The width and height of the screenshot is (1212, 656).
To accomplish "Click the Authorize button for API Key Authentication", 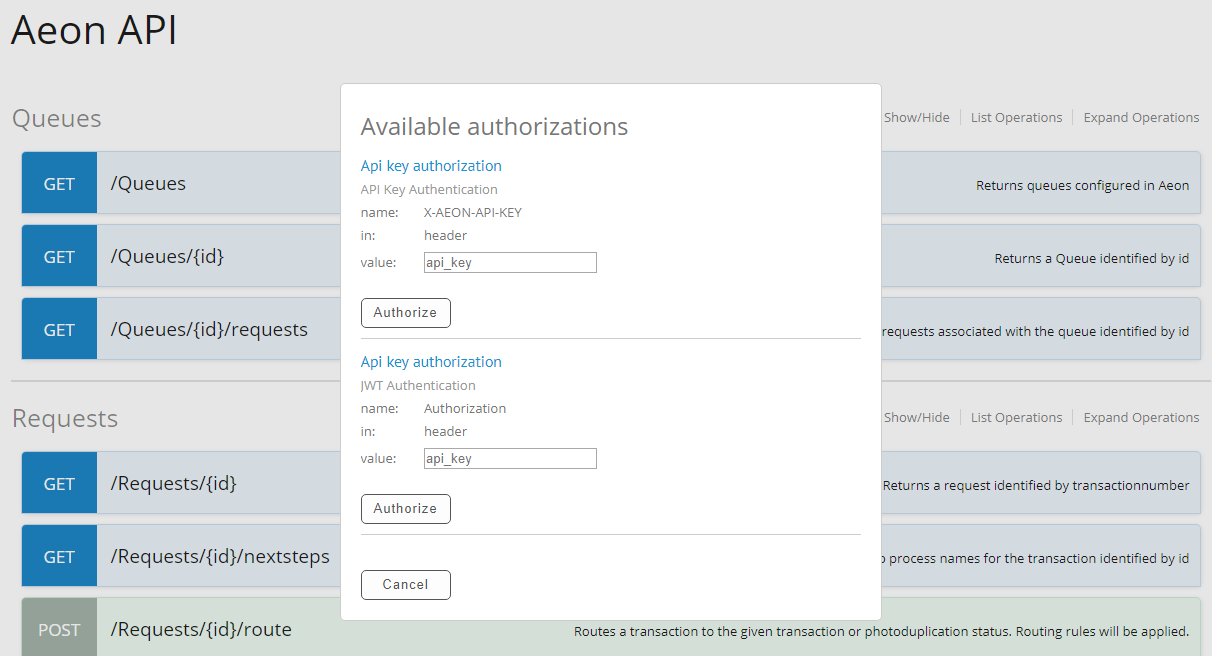I will point(405,312).
